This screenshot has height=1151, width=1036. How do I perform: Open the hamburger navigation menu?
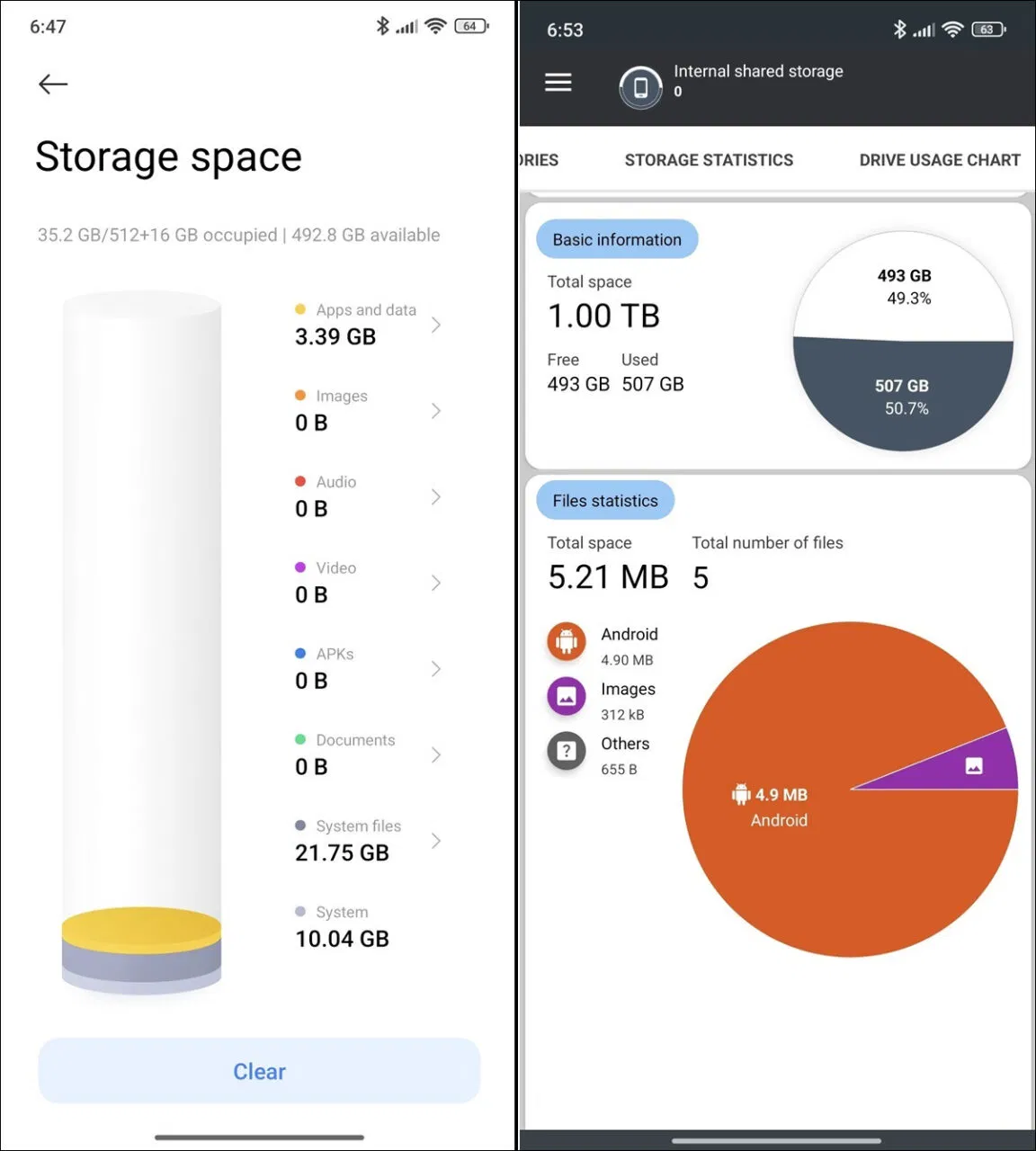[x=558, y=83]
